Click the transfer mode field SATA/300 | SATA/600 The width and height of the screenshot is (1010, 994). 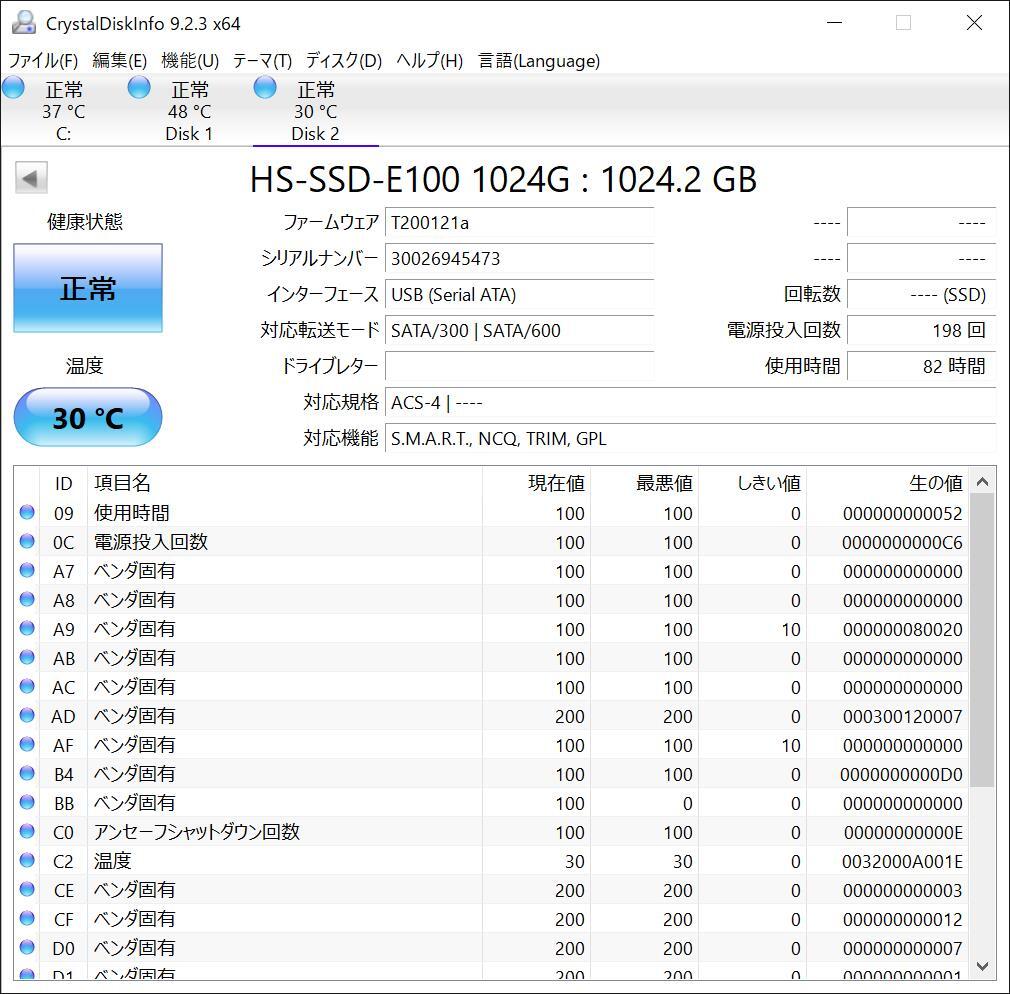tap(519, 330)
